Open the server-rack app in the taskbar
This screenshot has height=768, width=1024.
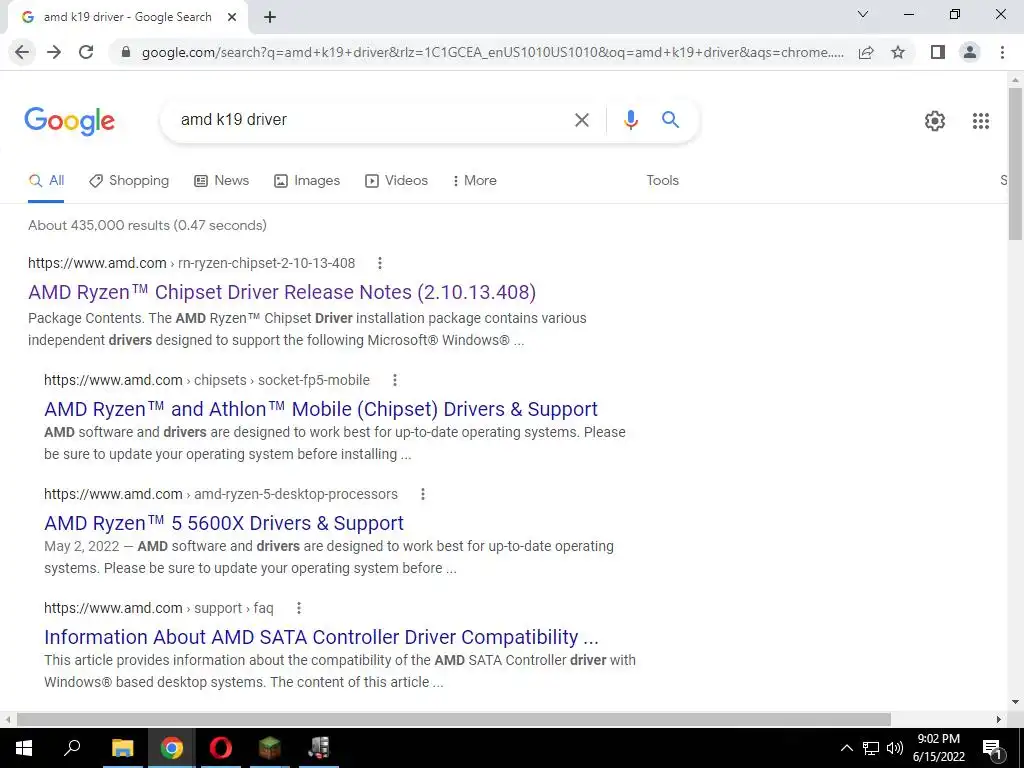[319, 748]
